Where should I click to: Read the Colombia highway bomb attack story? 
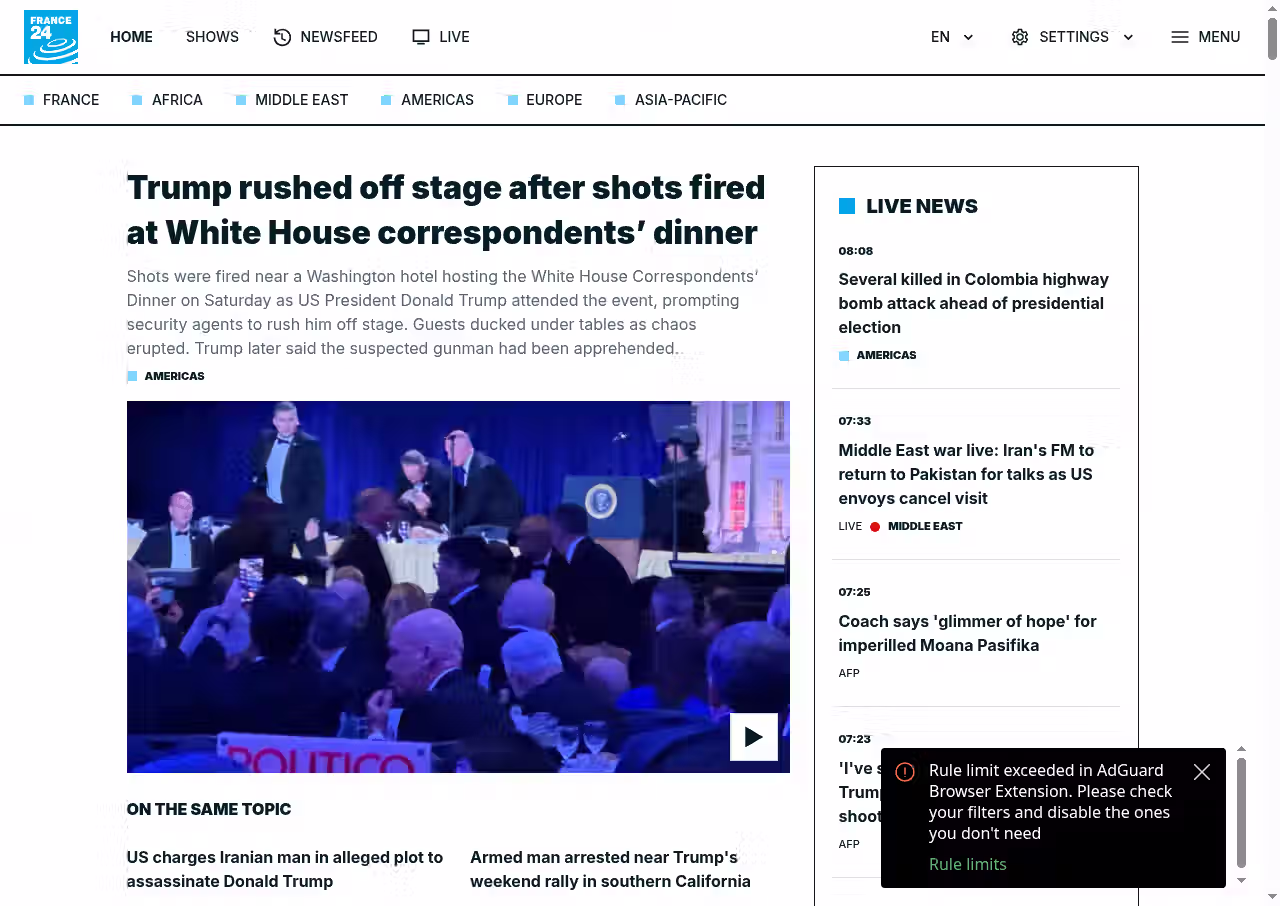coord(973,303)
